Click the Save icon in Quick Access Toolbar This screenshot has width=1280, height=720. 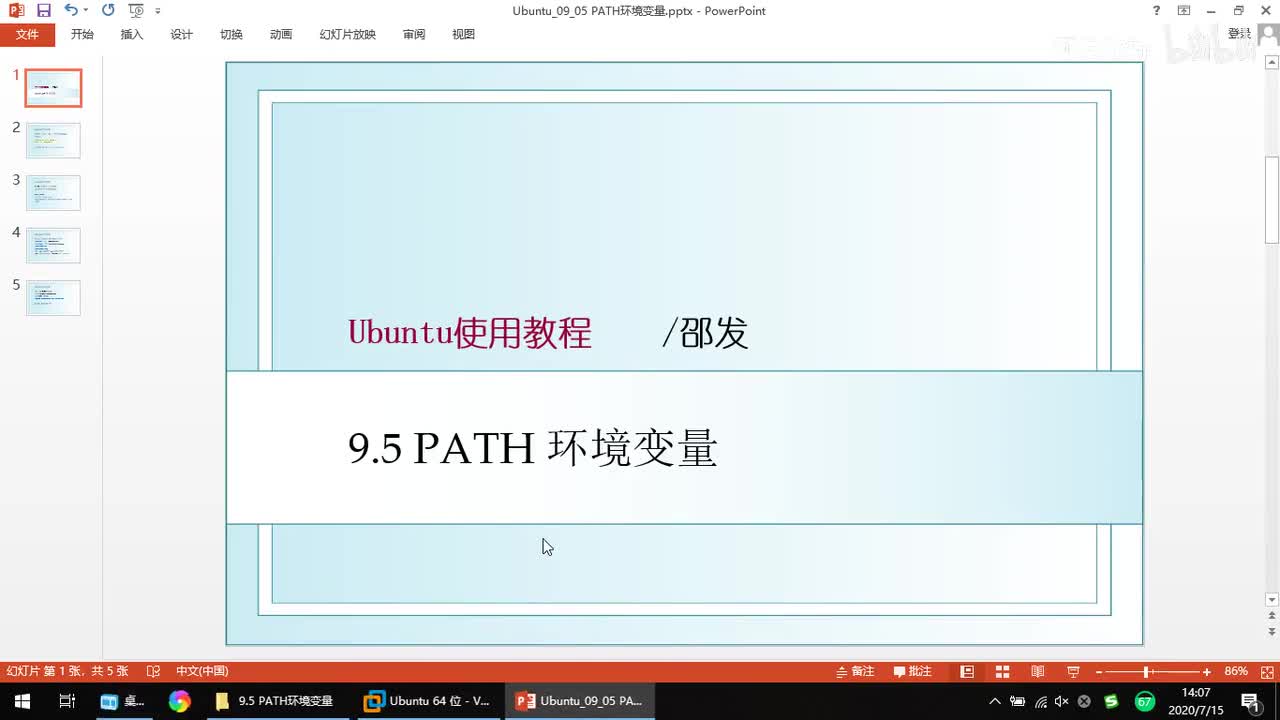tap(43, 10)
